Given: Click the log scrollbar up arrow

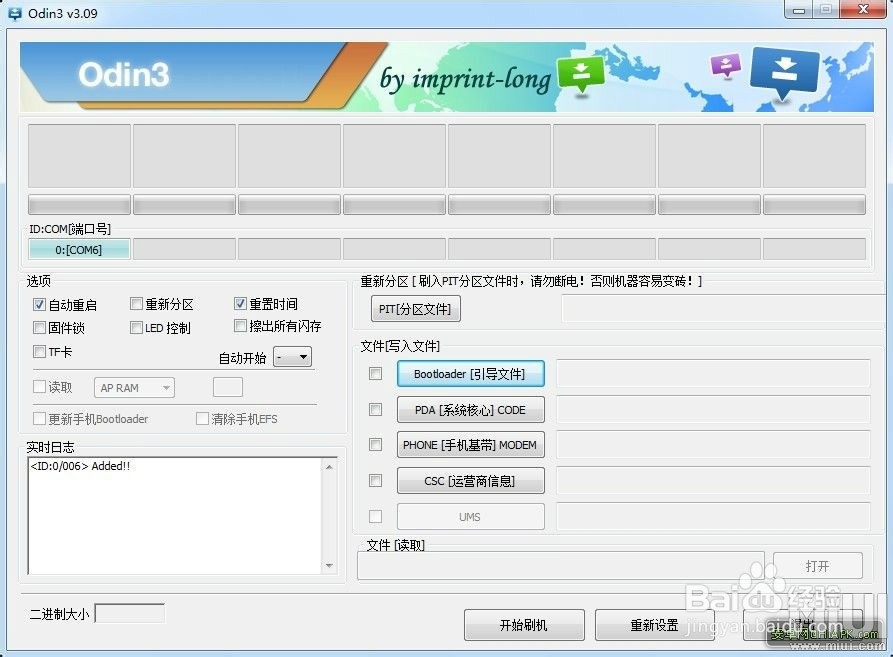Looking at the screenshot, I should pos(329,467).
